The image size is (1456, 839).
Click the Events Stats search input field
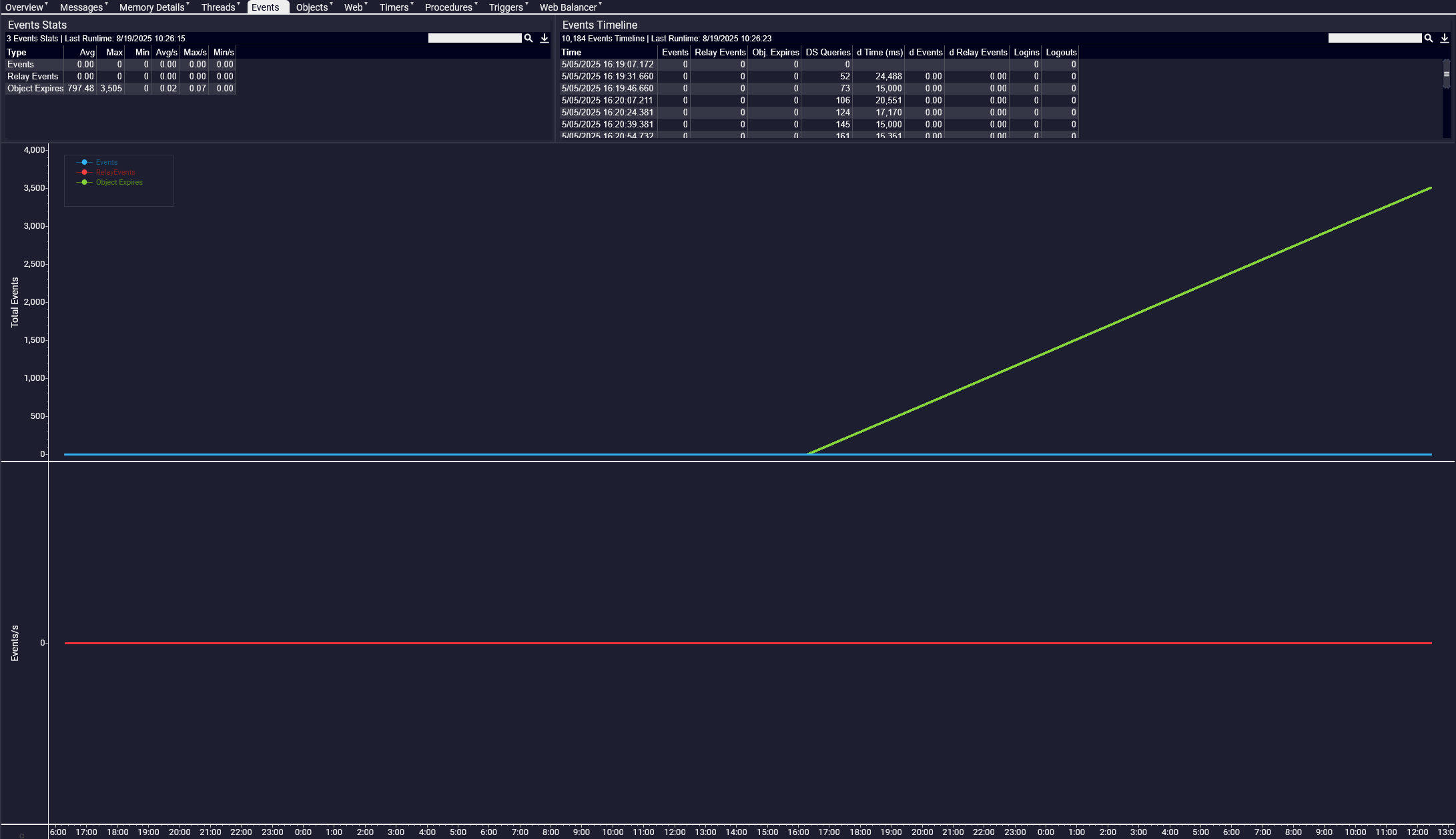[x=474, y=39]
